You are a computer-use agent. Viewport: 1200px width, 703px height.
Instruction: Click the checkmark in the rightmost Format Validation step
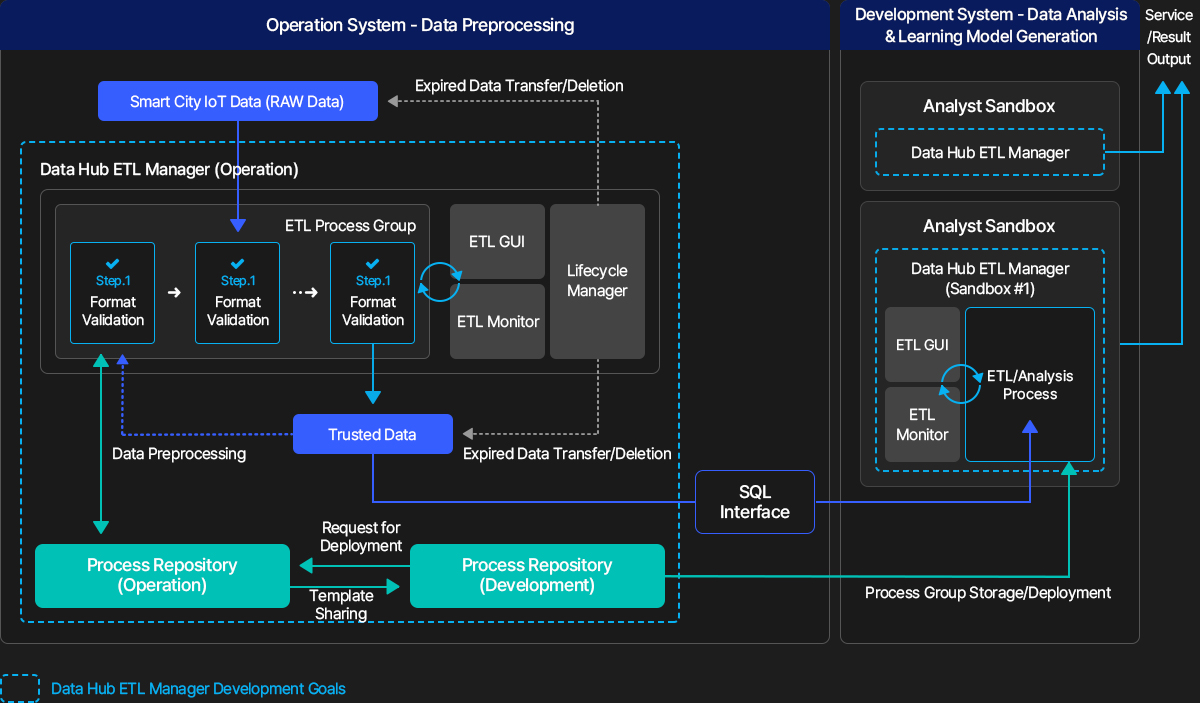click(373, 264)
